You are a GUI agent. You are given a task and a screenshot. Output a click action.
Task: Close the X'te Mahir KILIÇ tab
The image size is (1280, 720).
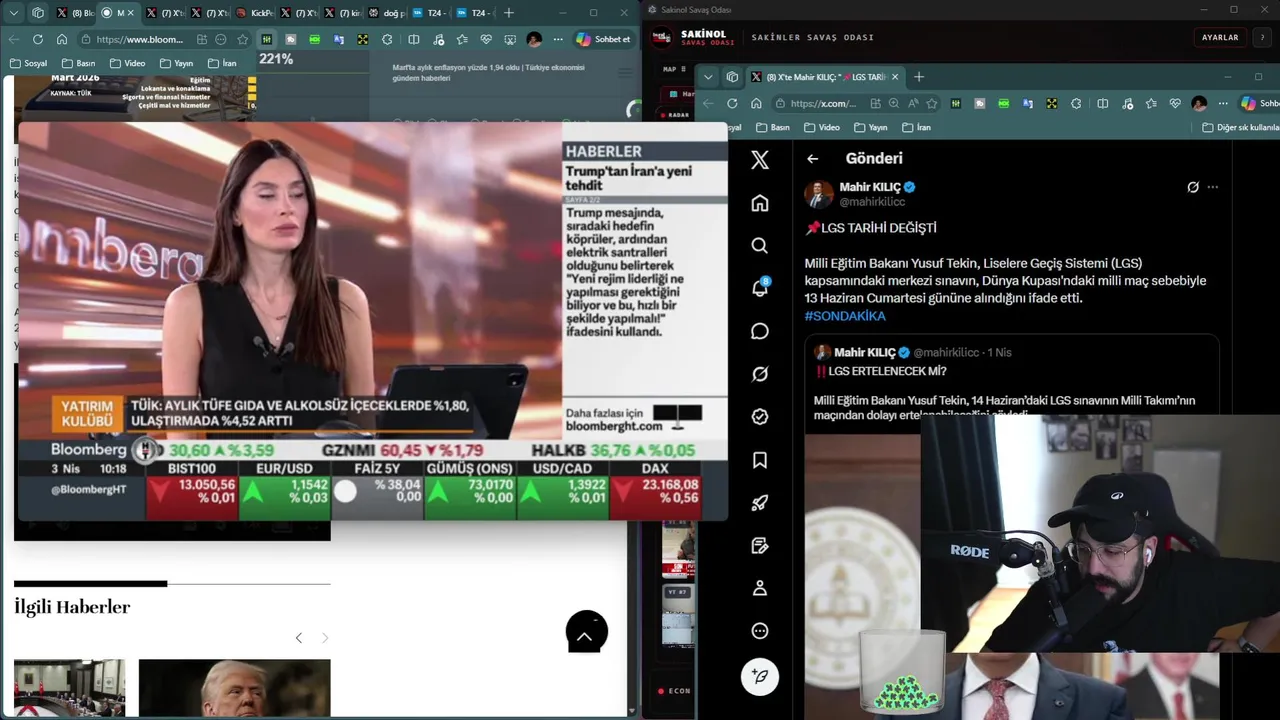click(895, 77)
